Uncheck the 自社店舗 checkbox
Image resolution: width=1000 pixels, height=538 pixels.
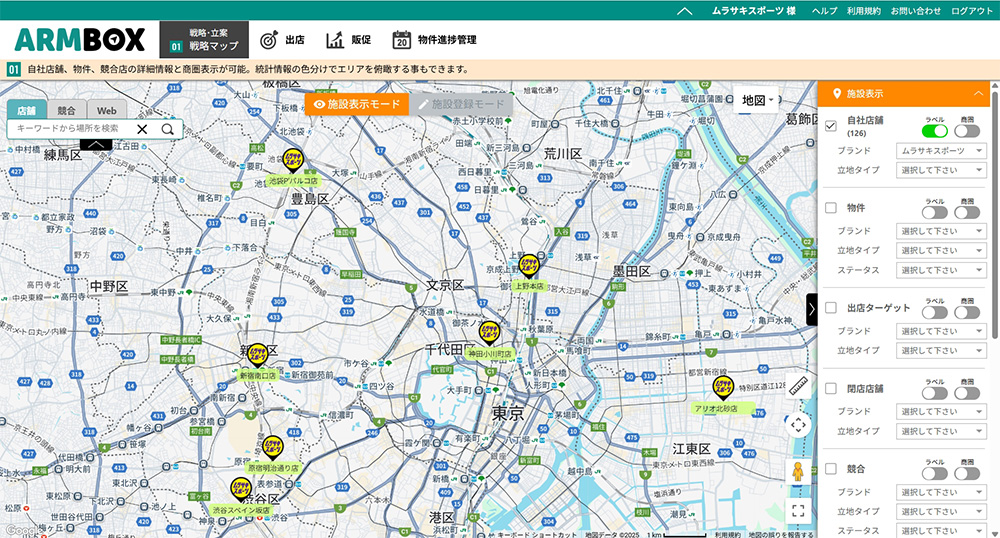click(831, 126)
